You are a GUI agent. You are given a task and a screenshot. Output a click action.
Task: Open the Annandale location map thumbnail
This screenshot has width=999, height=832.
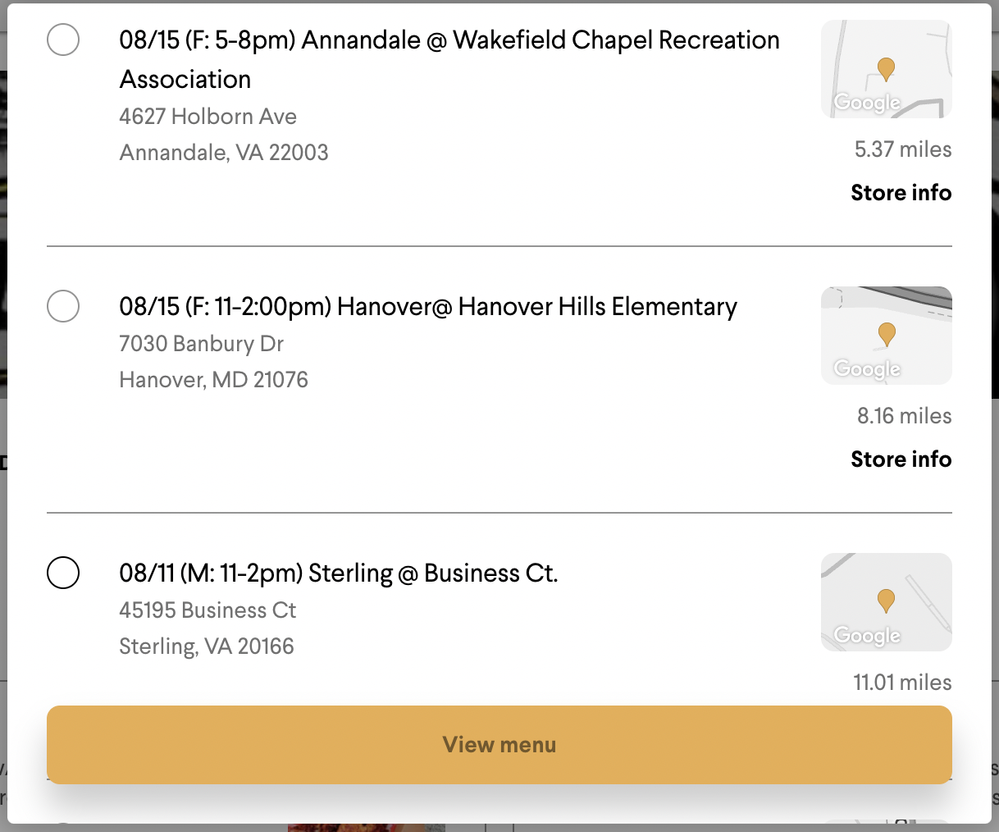coord(886,69)
